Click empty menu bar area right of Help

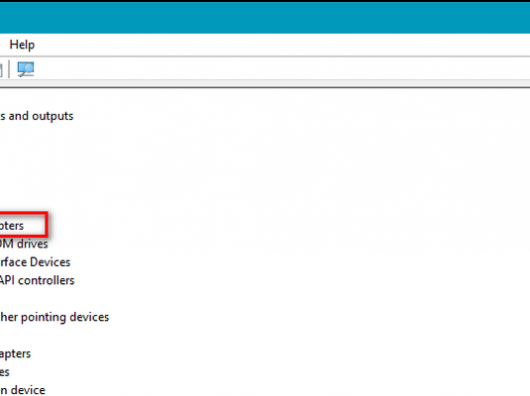(282, 45)
